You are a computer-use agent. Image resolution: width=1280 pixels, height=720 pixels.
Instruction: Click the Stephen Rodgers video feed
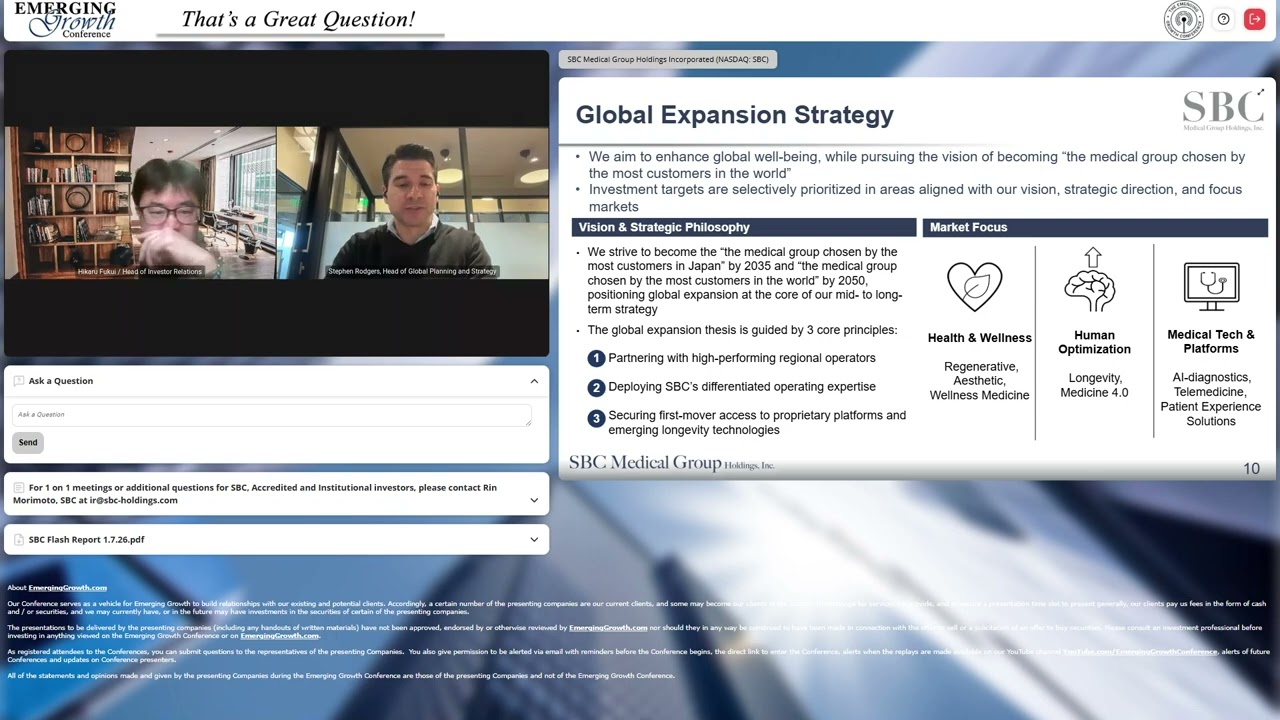tap(412, 203)
